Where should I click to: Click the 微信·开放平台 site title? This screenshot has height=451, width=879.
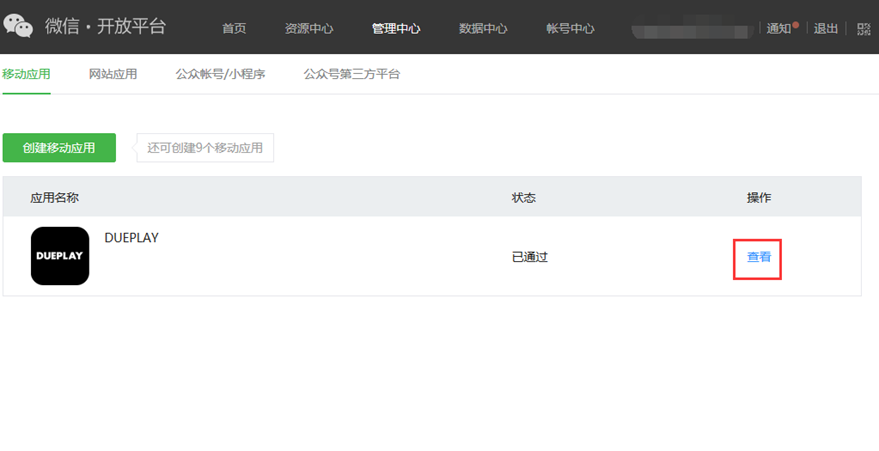point(105,27)
